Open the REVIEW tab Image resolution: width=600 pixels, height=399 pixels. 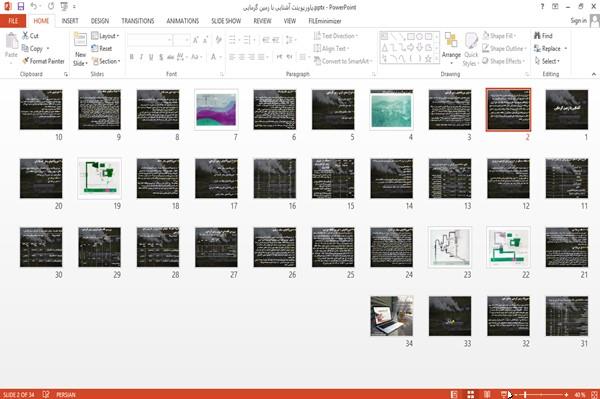coord(262,21)
